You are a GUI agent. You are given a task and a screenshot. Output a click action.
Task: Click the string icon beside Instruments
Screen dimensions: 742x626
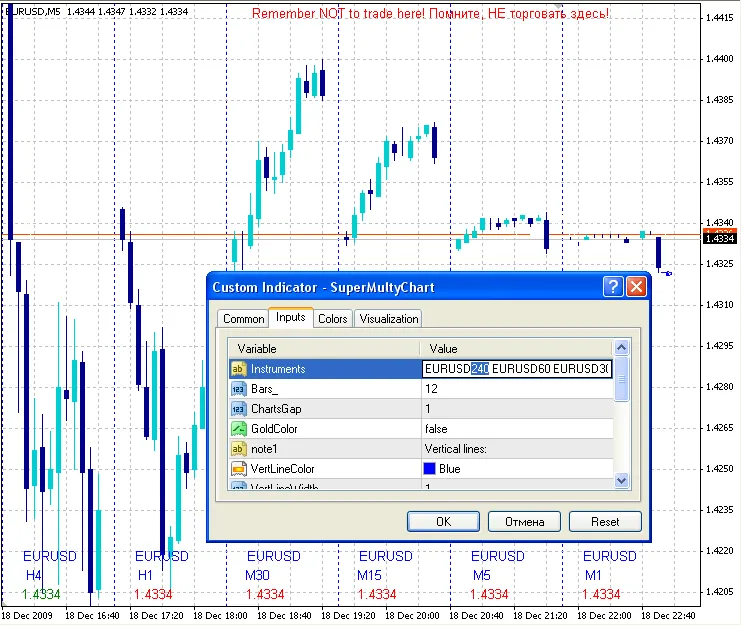238,369
